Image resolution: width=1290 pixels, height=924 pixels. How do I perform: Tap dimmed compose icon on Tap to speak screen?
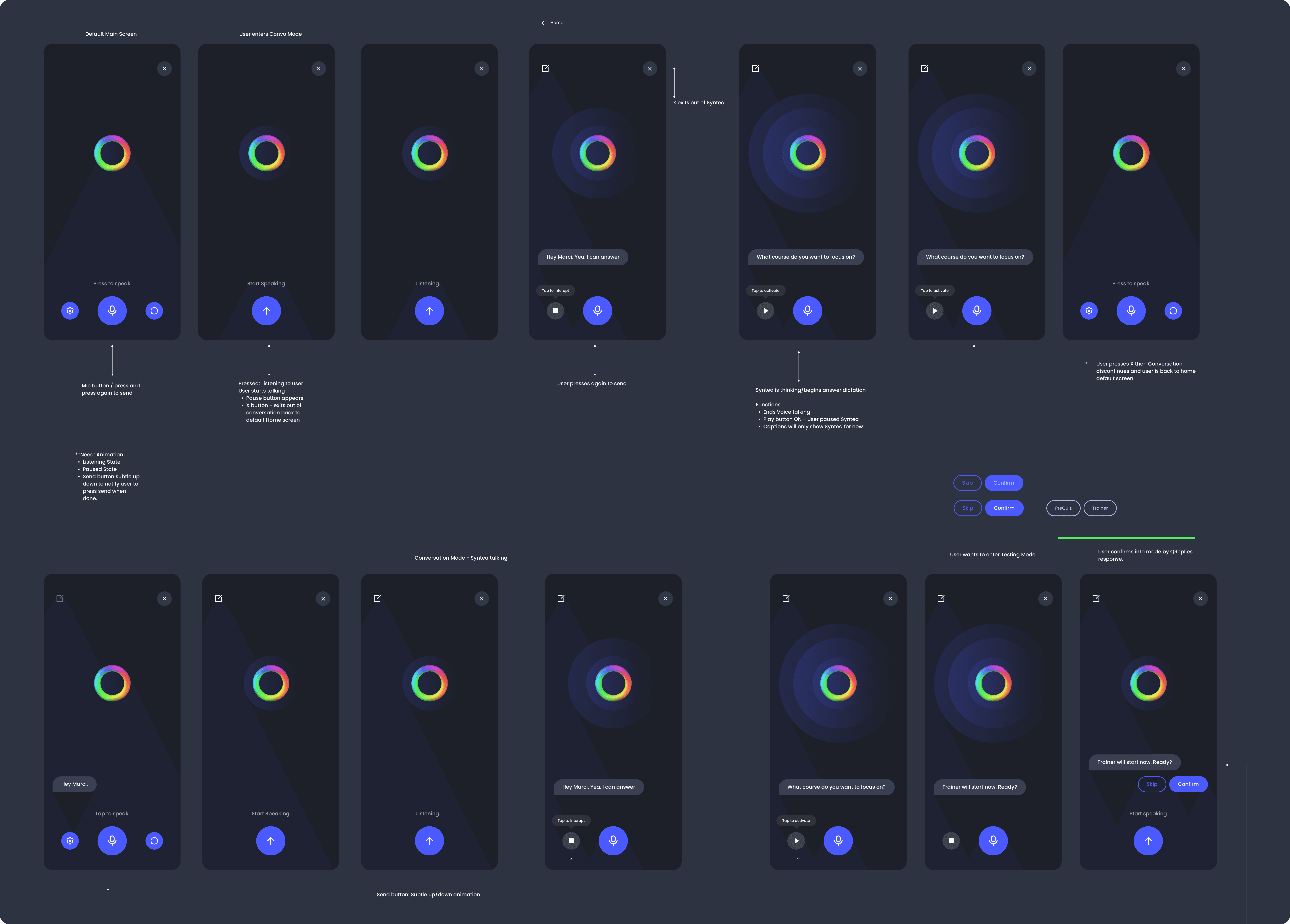60,599
